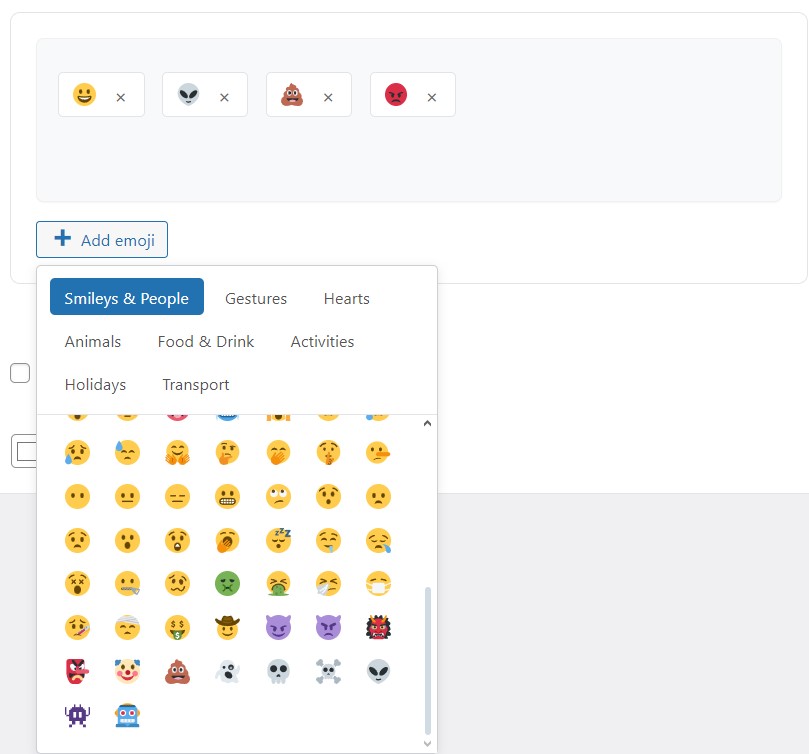Pick the expressionless face emoji
The image size is (809, 754).
(177, 496)
